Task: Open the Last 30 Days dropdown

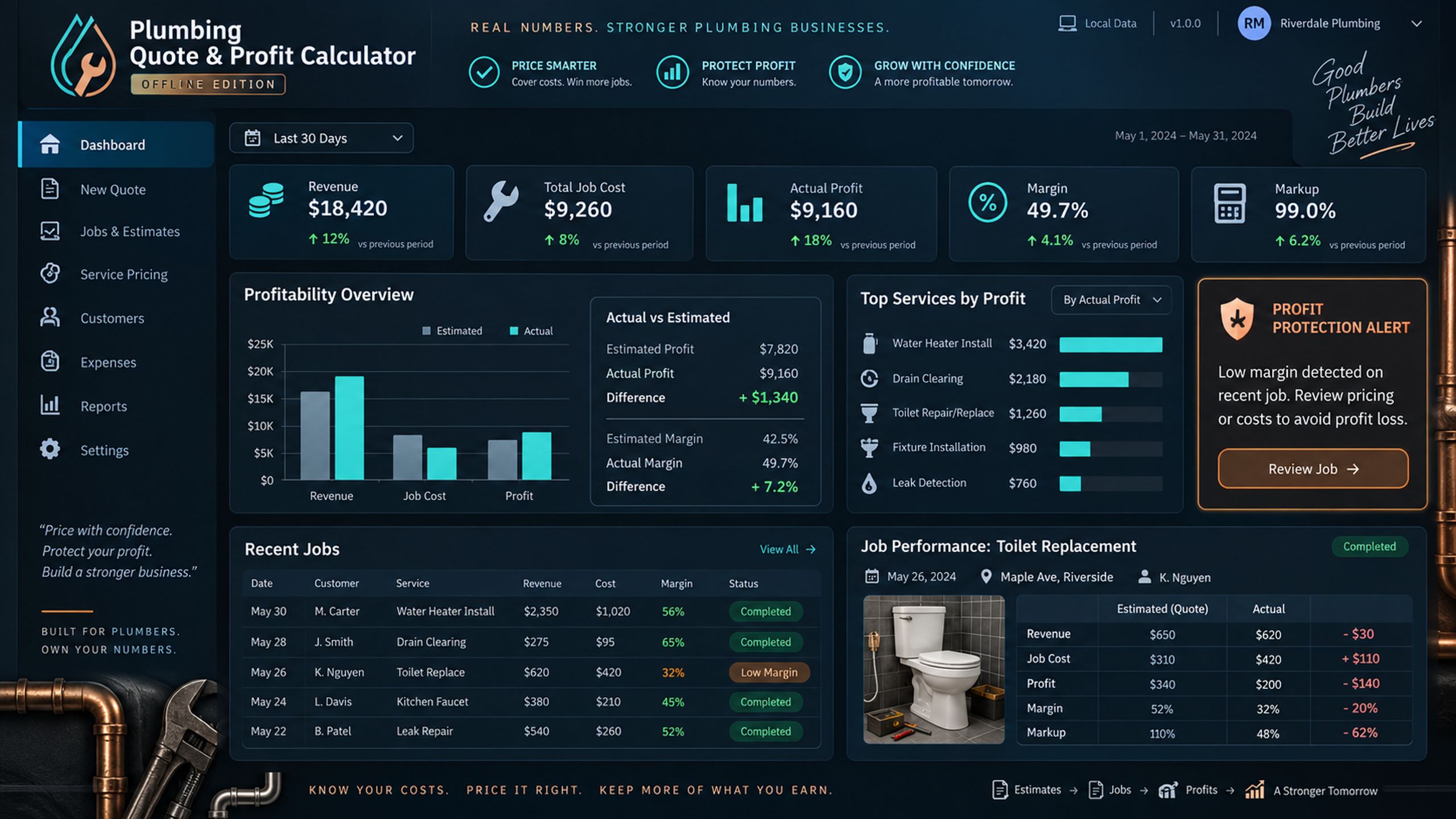Action: tap(321, 138)
